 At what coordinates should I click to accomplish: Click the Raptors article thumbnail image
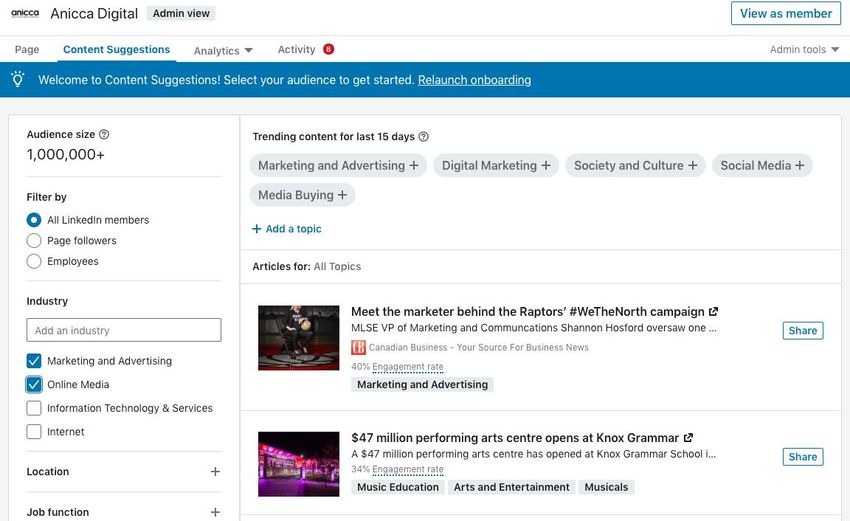[299, 338]
